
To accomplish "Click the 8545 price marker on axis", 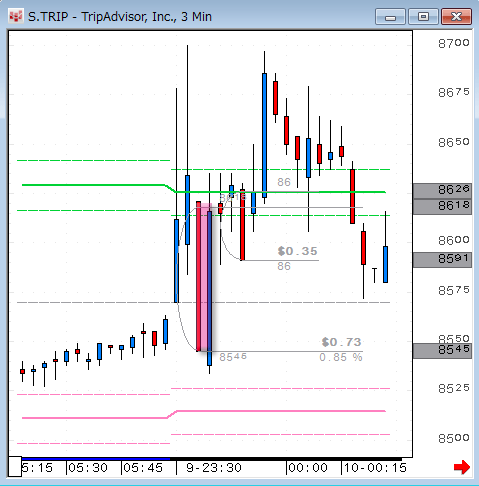I will (442, 350).
